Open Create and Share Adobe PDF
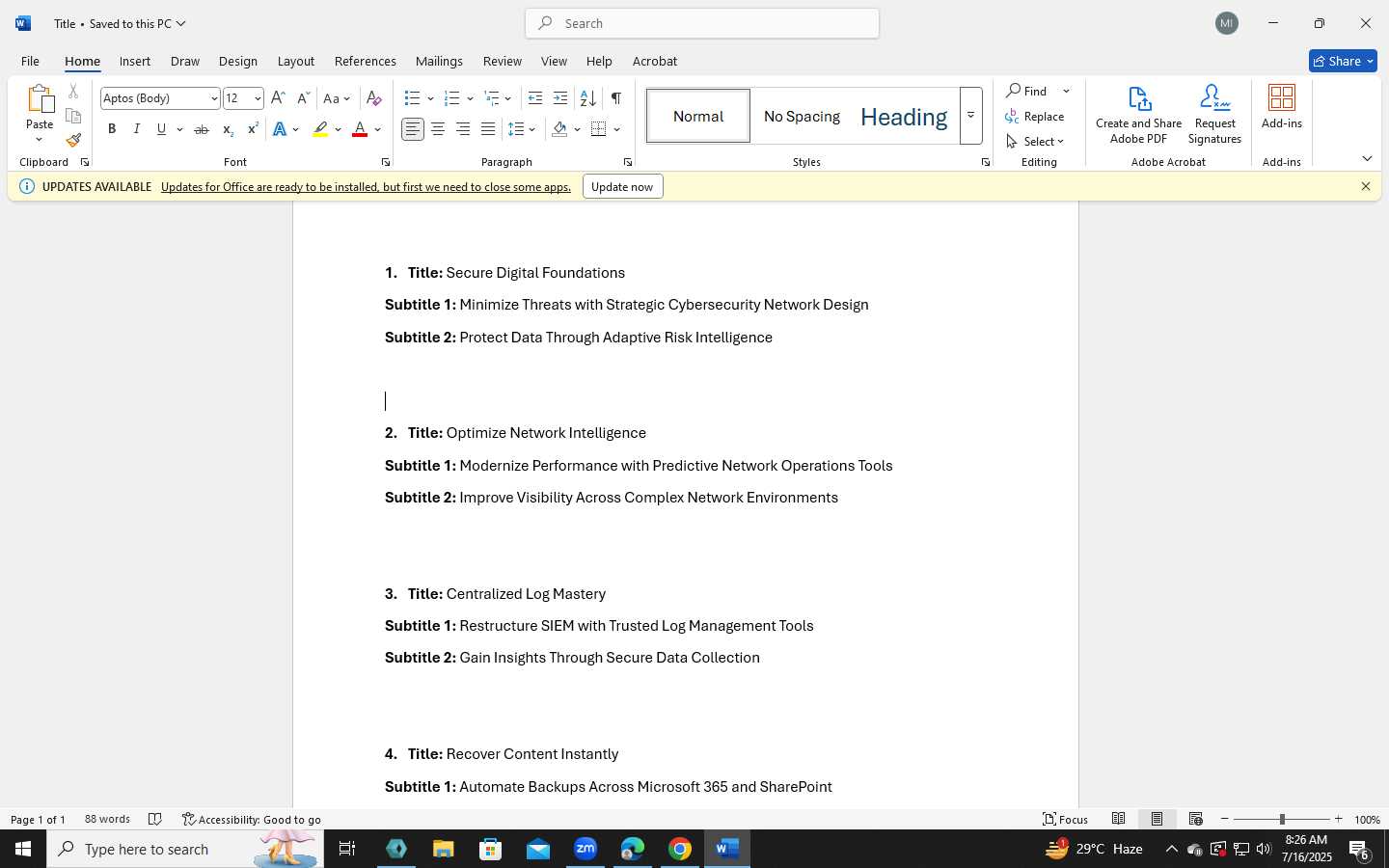 (x=1138, y=115)
